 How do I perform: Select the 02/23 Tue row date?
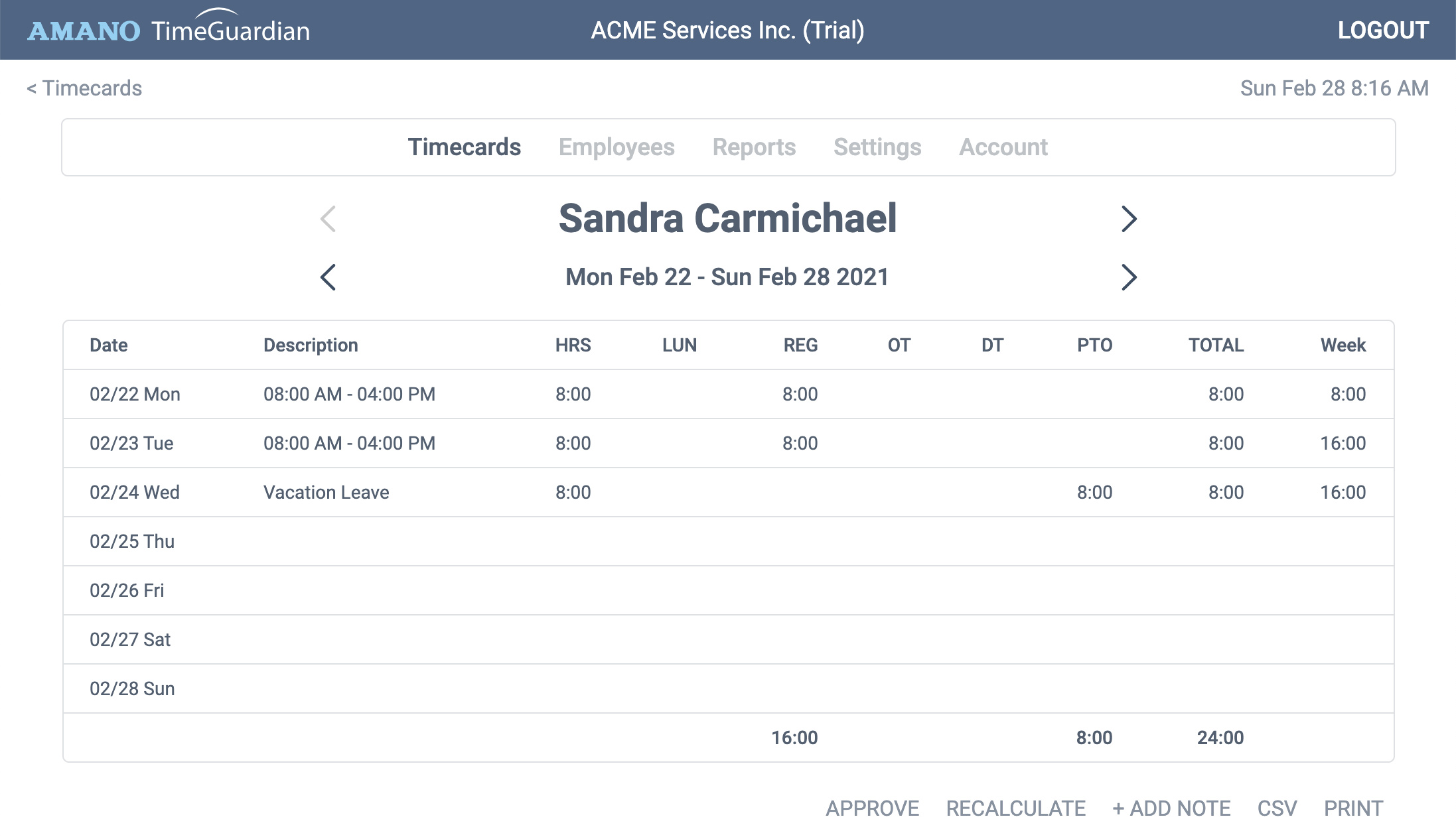tap(131, 443)
